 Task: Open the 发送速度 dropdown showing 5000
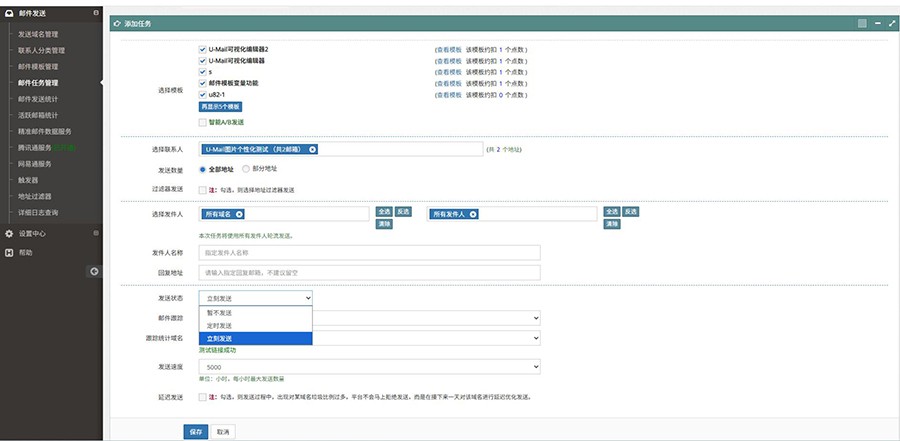click(369, 366)
